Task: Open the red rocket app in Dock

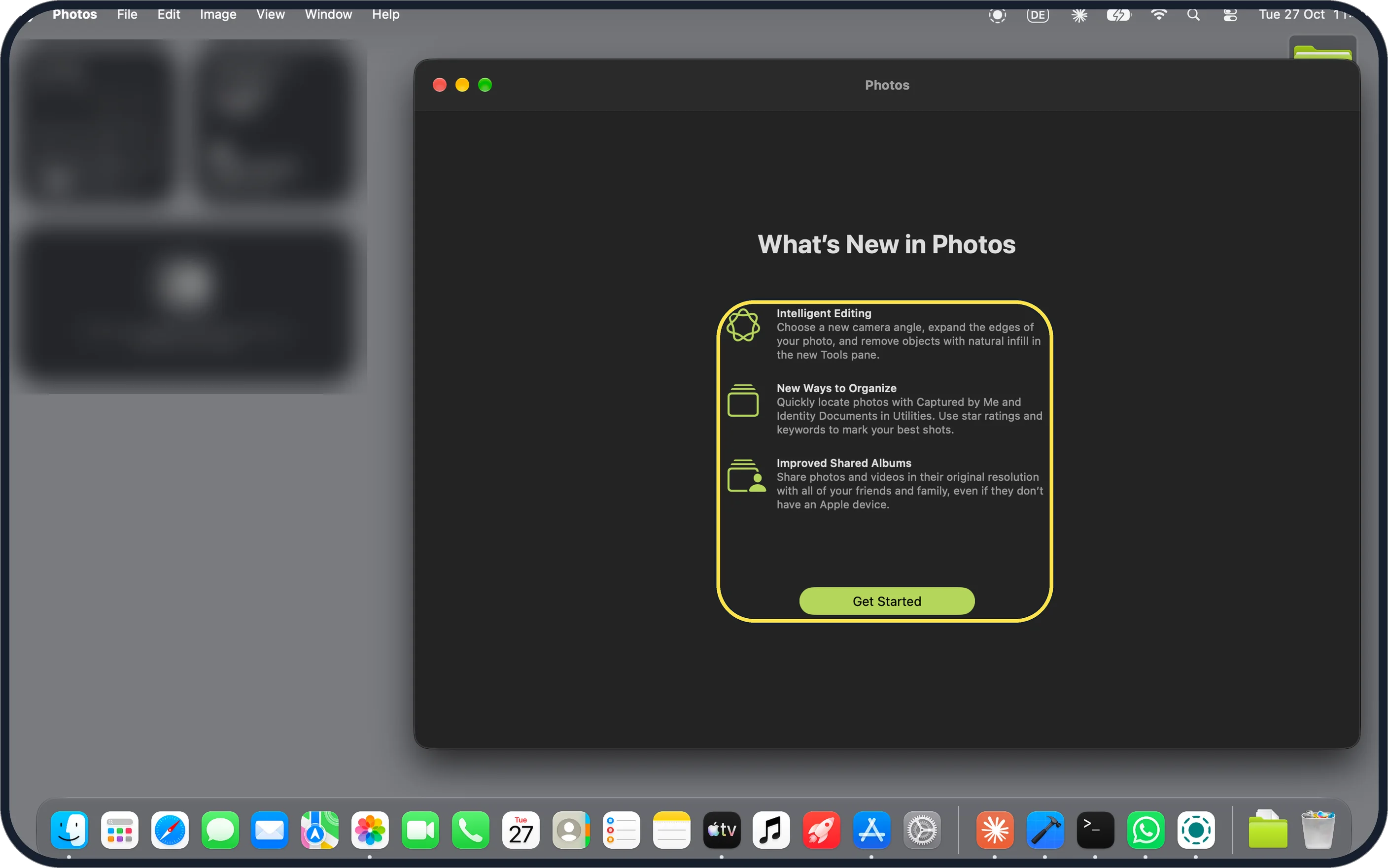Action: [821, 830]
